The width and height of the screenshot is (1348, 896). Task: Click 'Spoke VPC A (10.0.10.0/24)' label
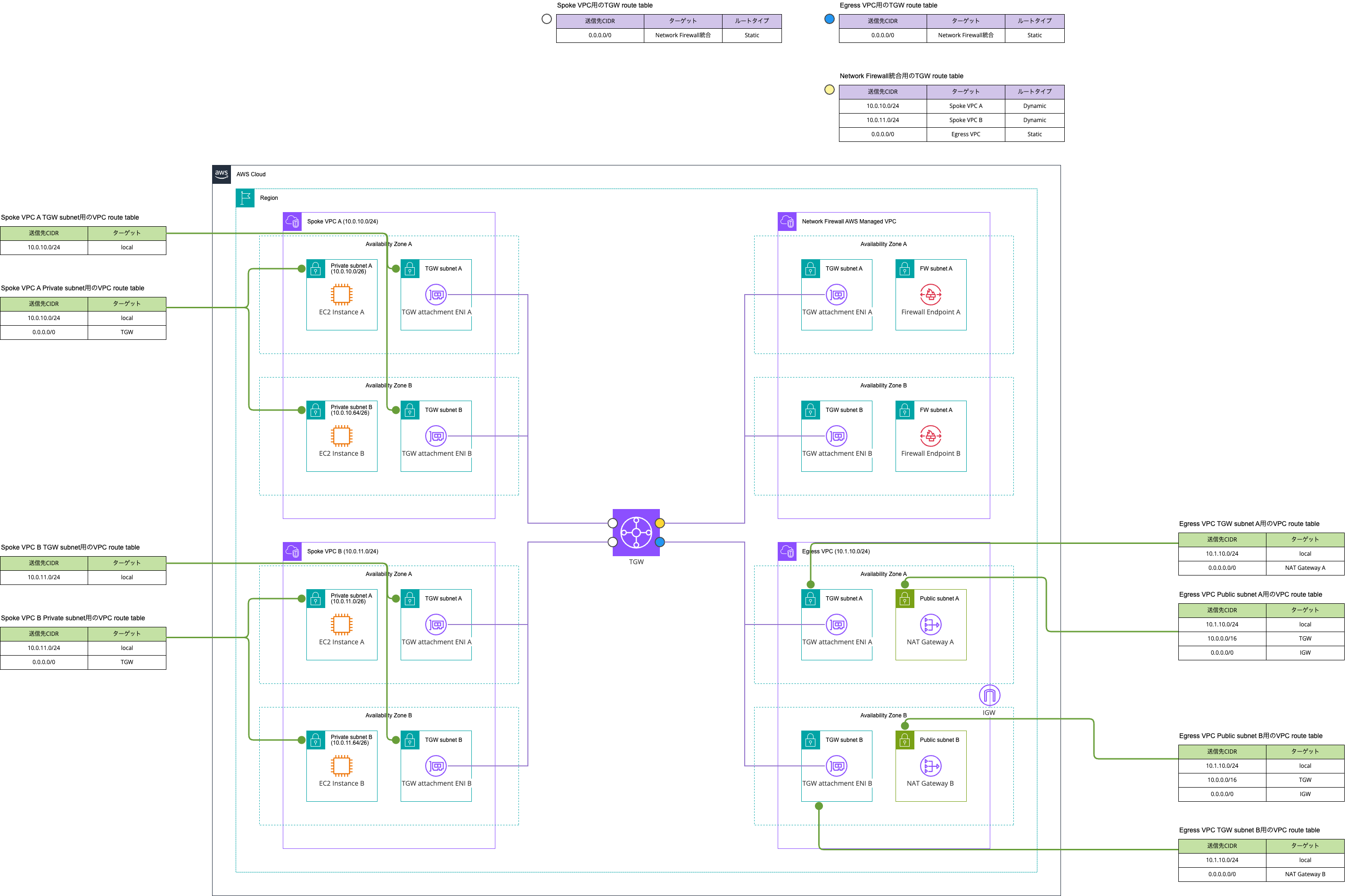pyautogui.click(x=342, y=221)
